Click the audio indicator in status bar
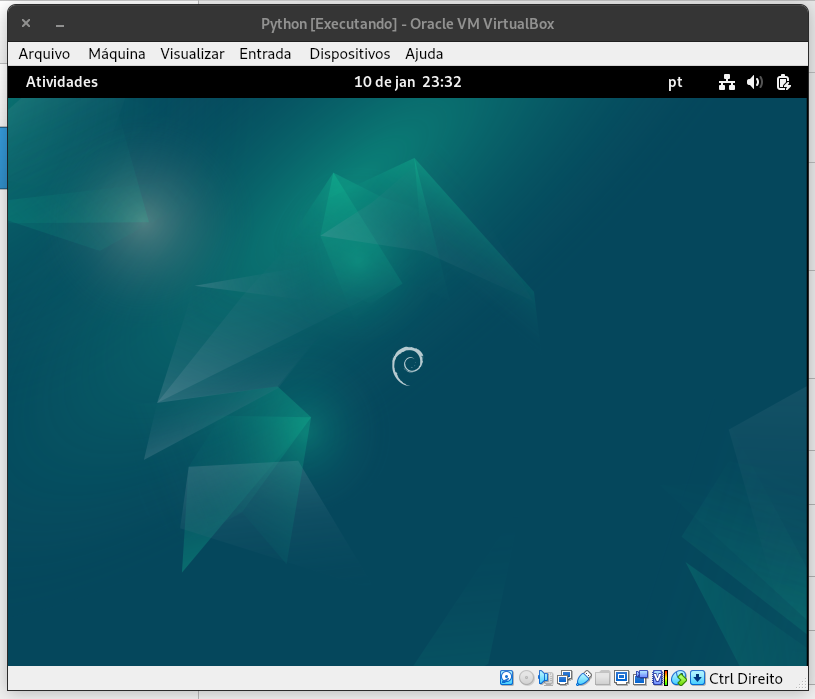Screen dimensions: 815x699 (545, 678)
